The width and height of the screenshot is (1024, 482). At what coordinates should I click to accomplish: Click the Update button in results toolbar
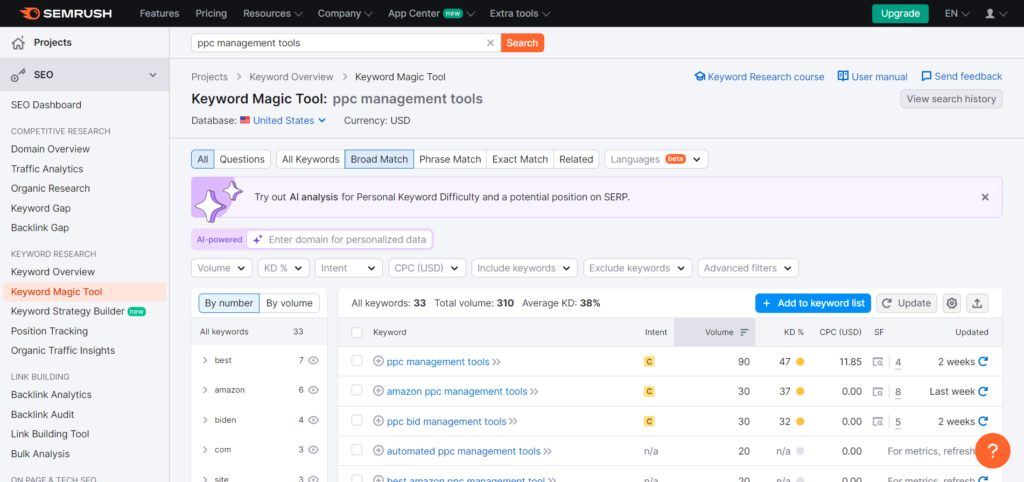pyautogui.click(x=906, y=303)
